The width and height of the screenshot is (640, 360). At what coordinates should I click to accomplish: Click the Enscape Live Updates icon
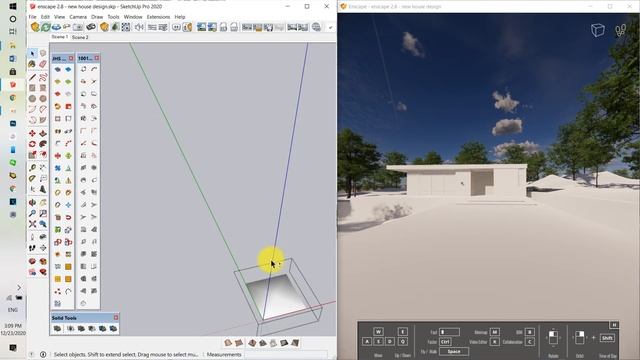[46, 27]
